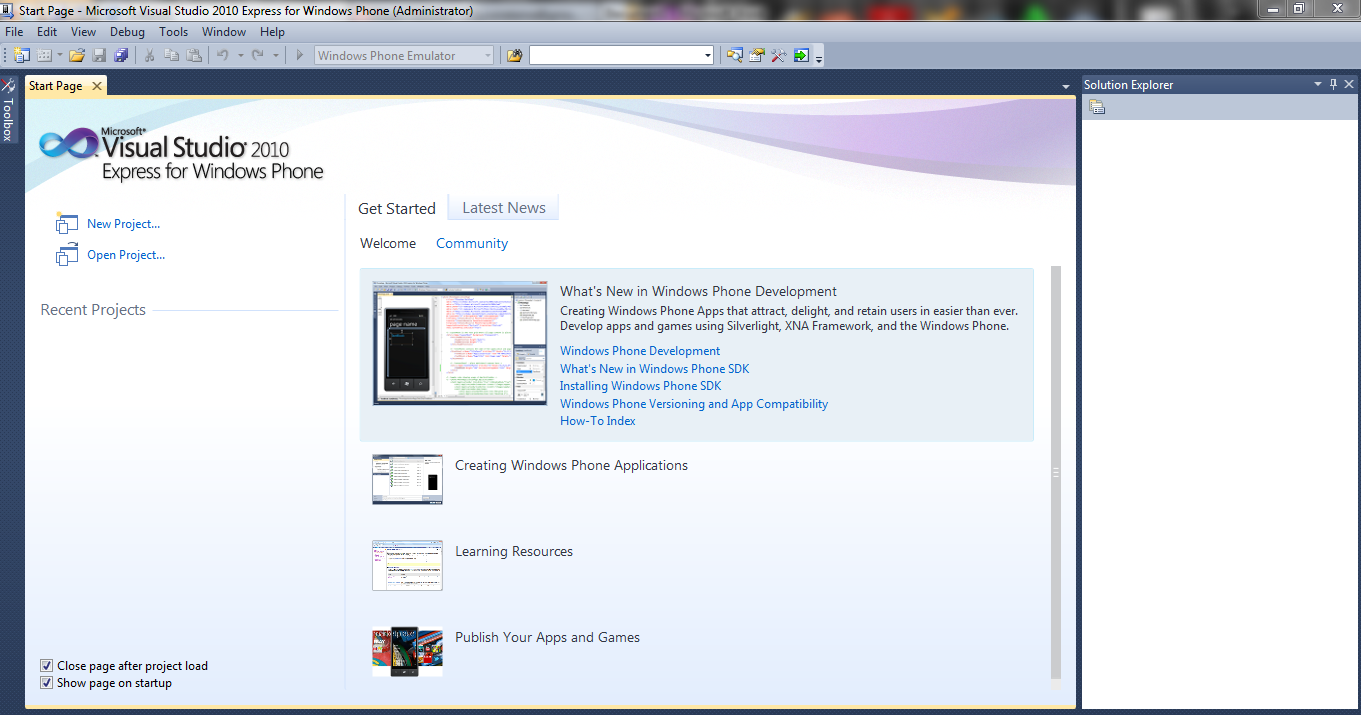This screenshot has width=1361, height=715.
Task: Open the Windows Phone Development link
Action: tap(640, 351)
